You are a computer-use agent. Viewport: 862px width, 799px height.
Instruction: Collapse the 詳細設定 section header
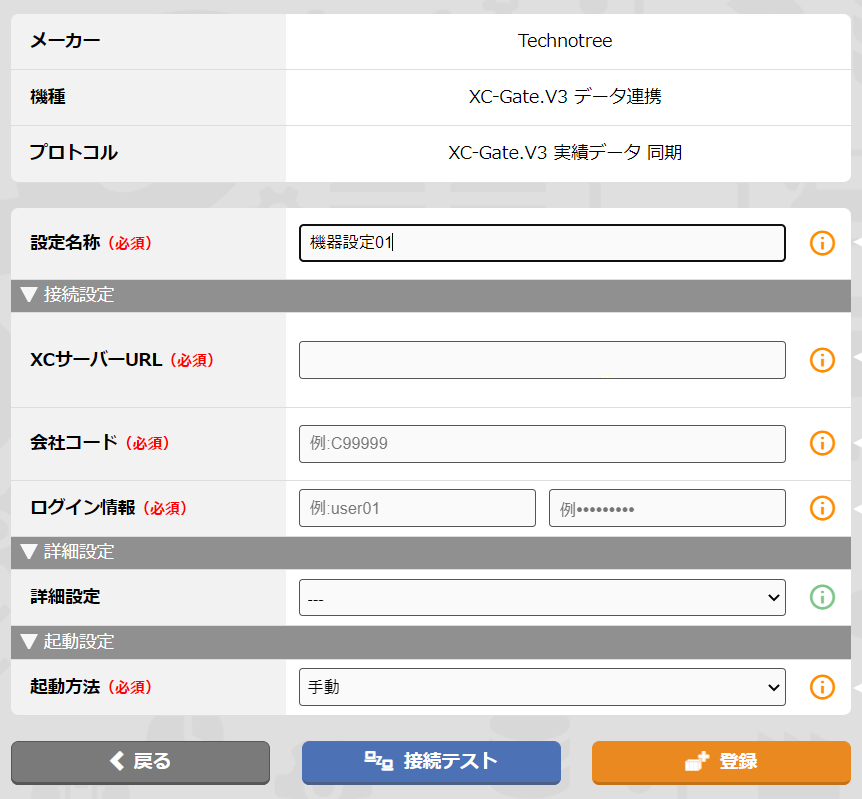coord(431,552)
